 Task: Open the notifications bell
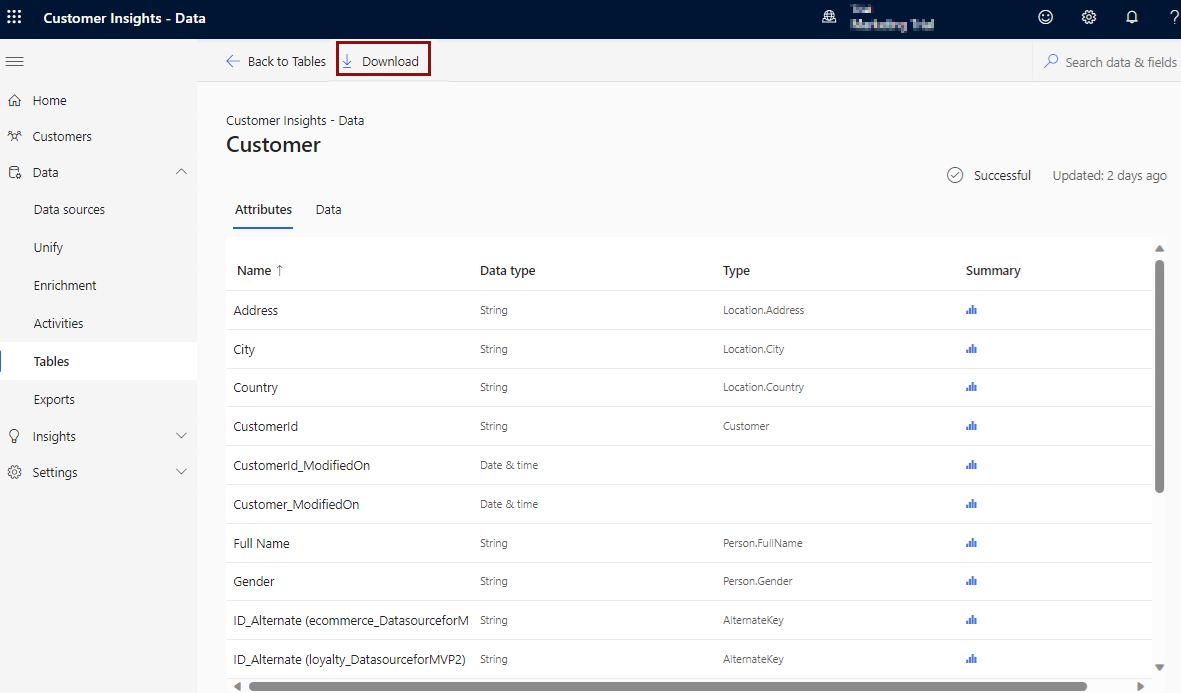coord(1131,17)
